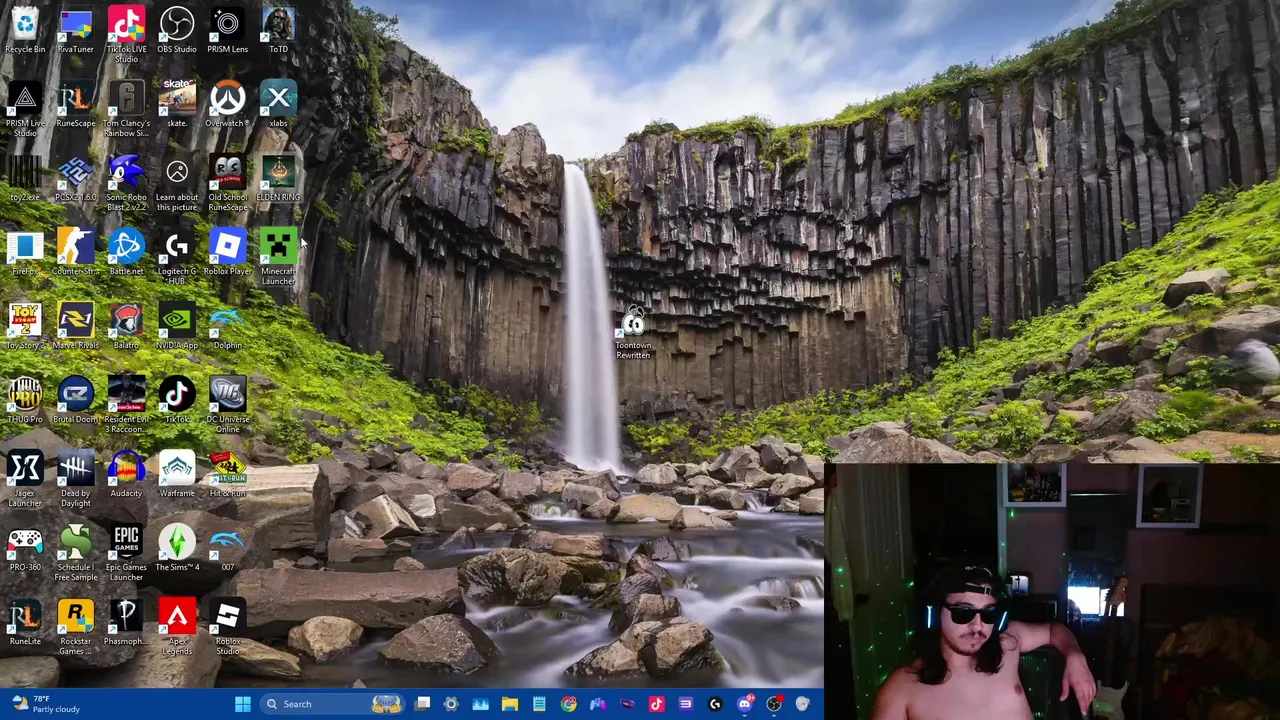Image resolution: width=1280 pixels, height=720 pixels.
Task: Select the Warframe desktop icon
Action: (x=177, y=474)
